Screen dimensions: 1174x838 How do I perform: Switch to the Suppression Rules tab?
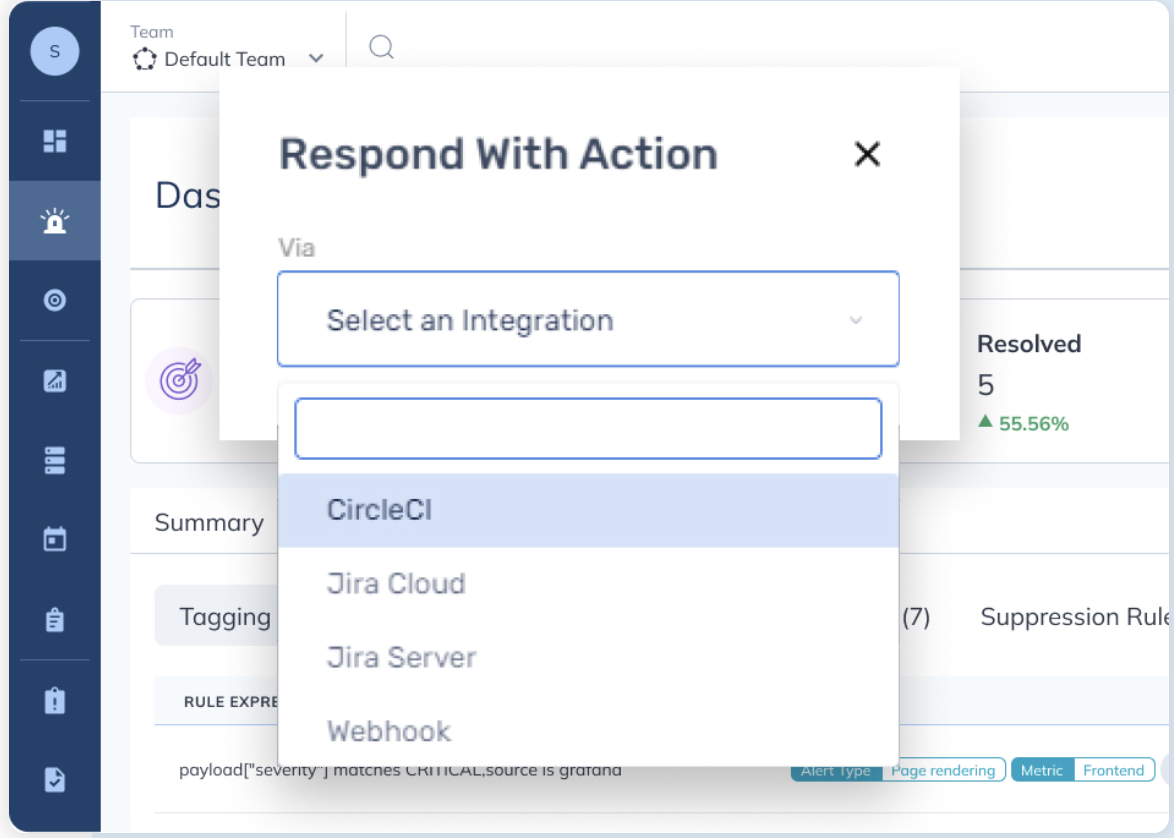(1075, 617)
